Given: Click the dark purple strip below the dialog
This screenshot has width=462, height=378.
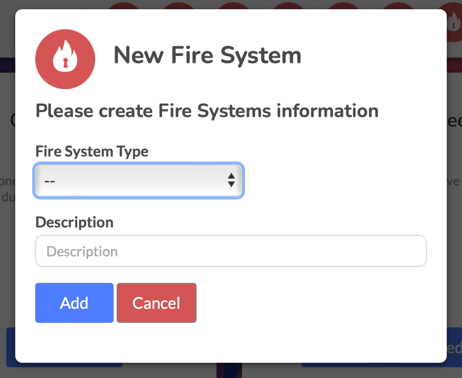Looking at the screenshot, I should tap(229, 370).
